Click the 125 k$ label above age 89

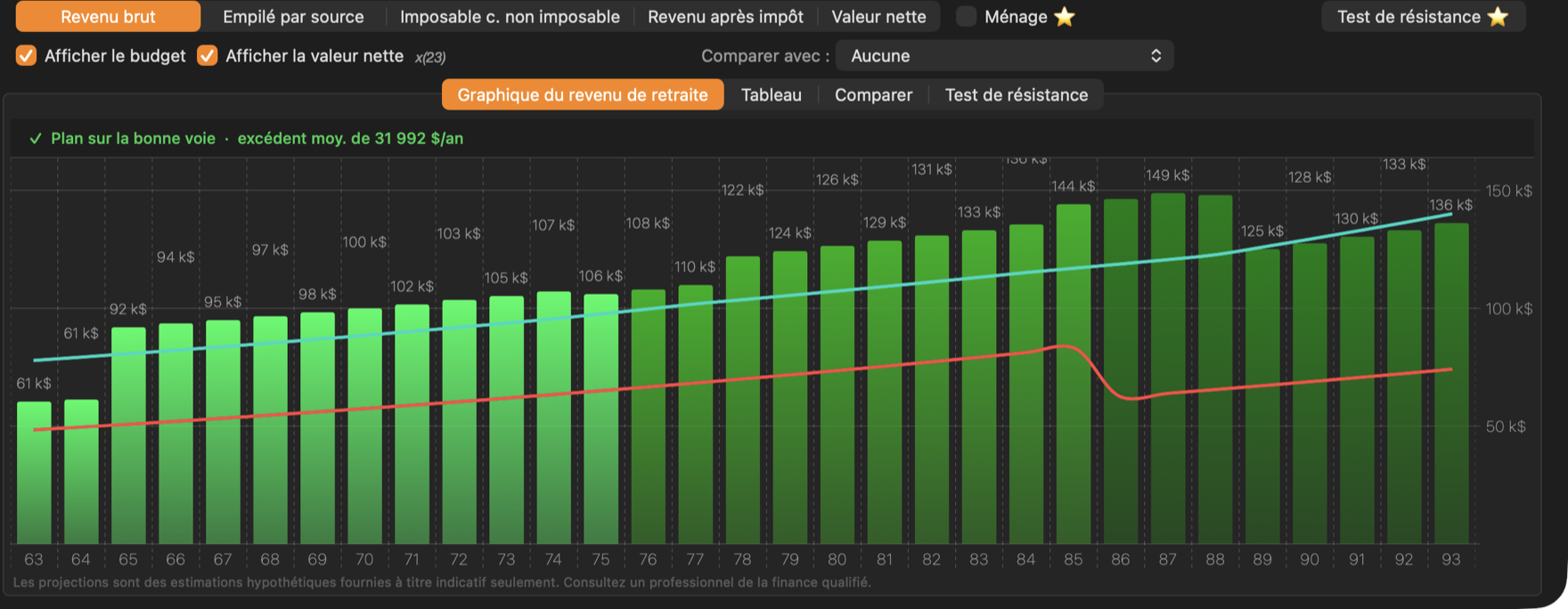pyautogui.click(x=1262, y=231)
